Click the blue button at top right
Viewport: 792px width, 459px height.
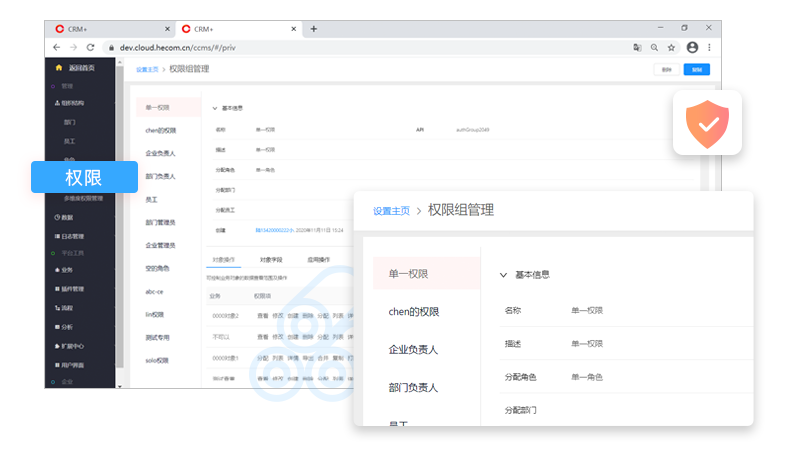tap(696, 69)
